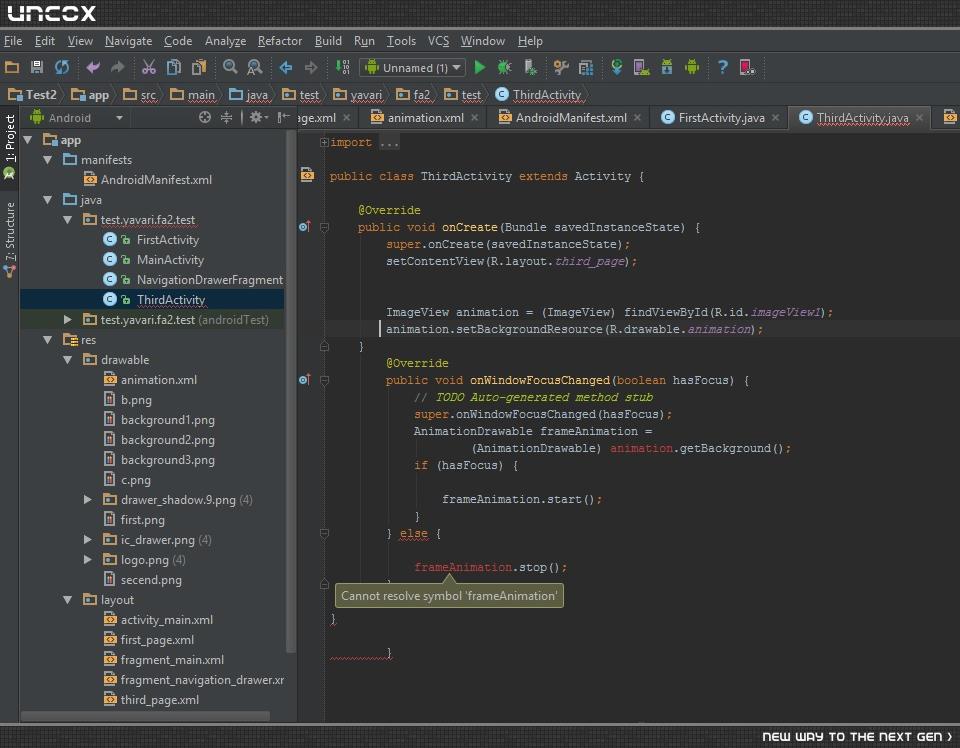Open the Unnamed (1) run configuration dropdown
The height and width of the screenshot is (748, 960).
point(413,67)
